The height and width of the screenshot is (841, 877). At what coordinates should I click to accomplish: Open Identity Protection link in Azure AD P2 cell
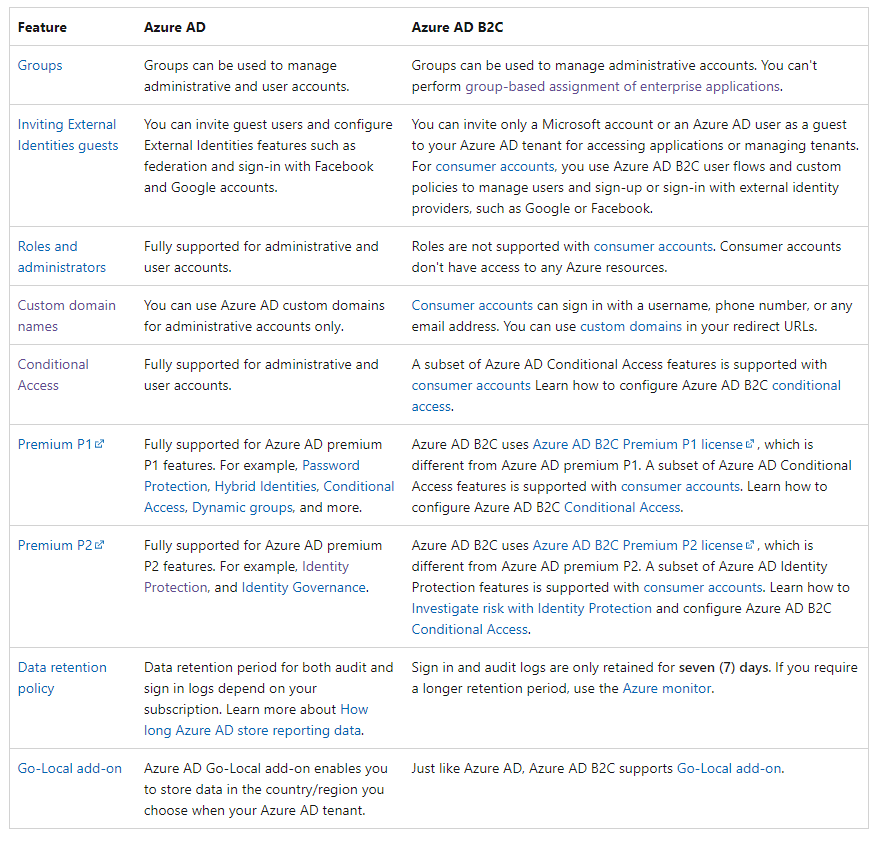click(x=246, y=577)
